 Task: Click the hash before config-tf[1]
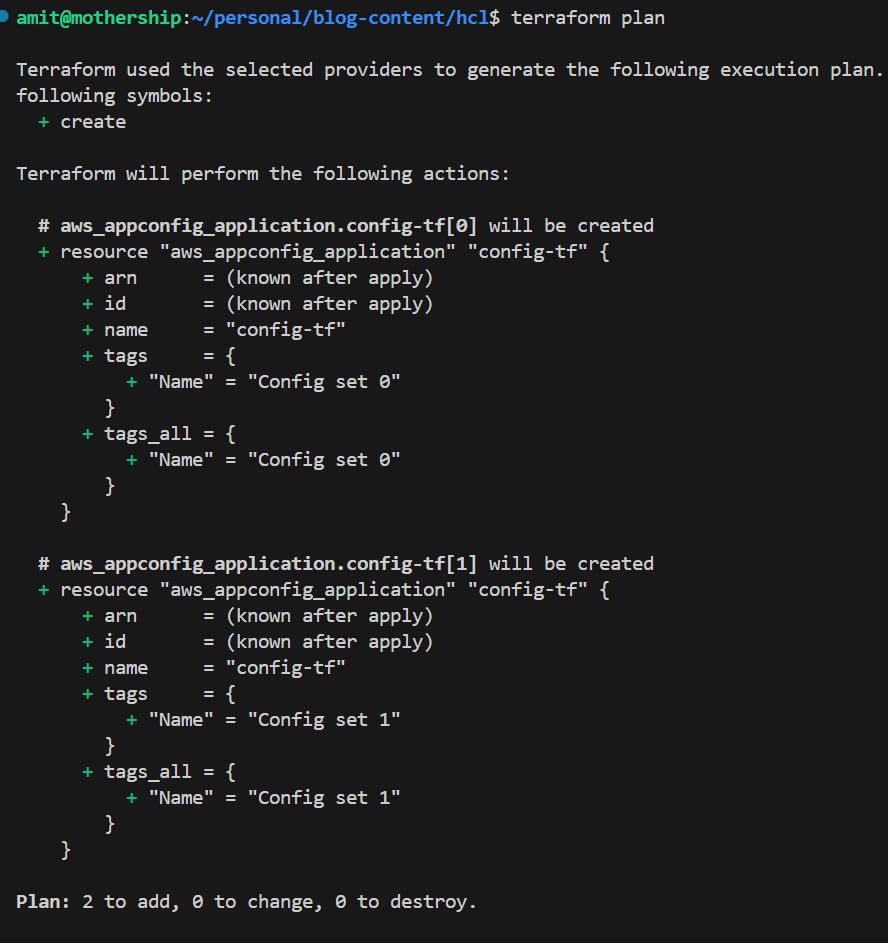point(44,564)
